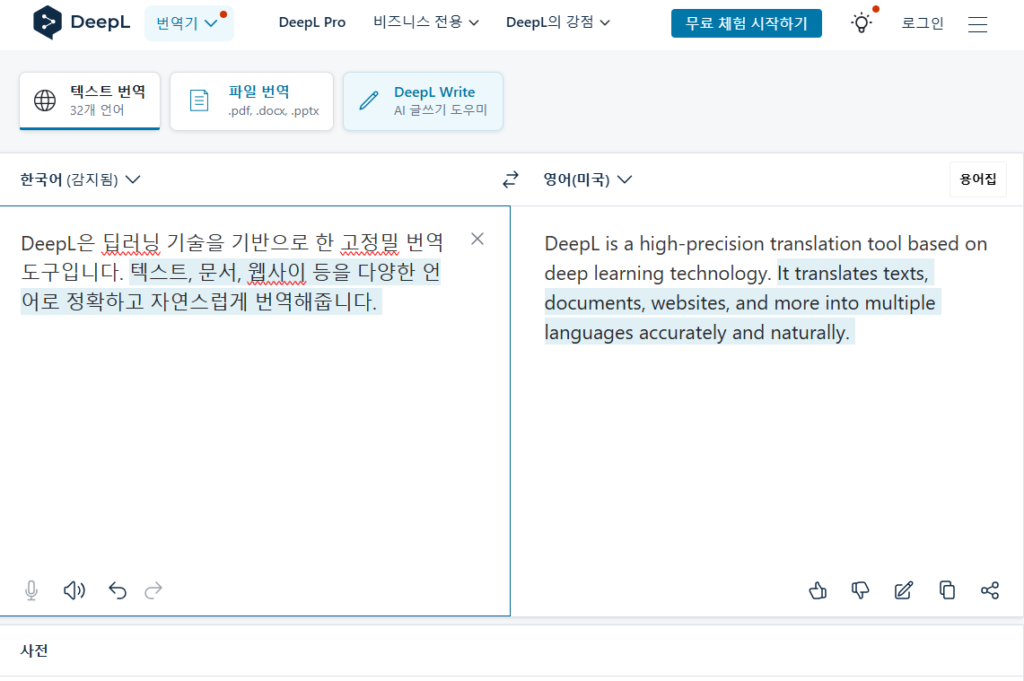Click the redo arrow icon
The width and height of the screenshot is (1024, 681).
(153, 590)
